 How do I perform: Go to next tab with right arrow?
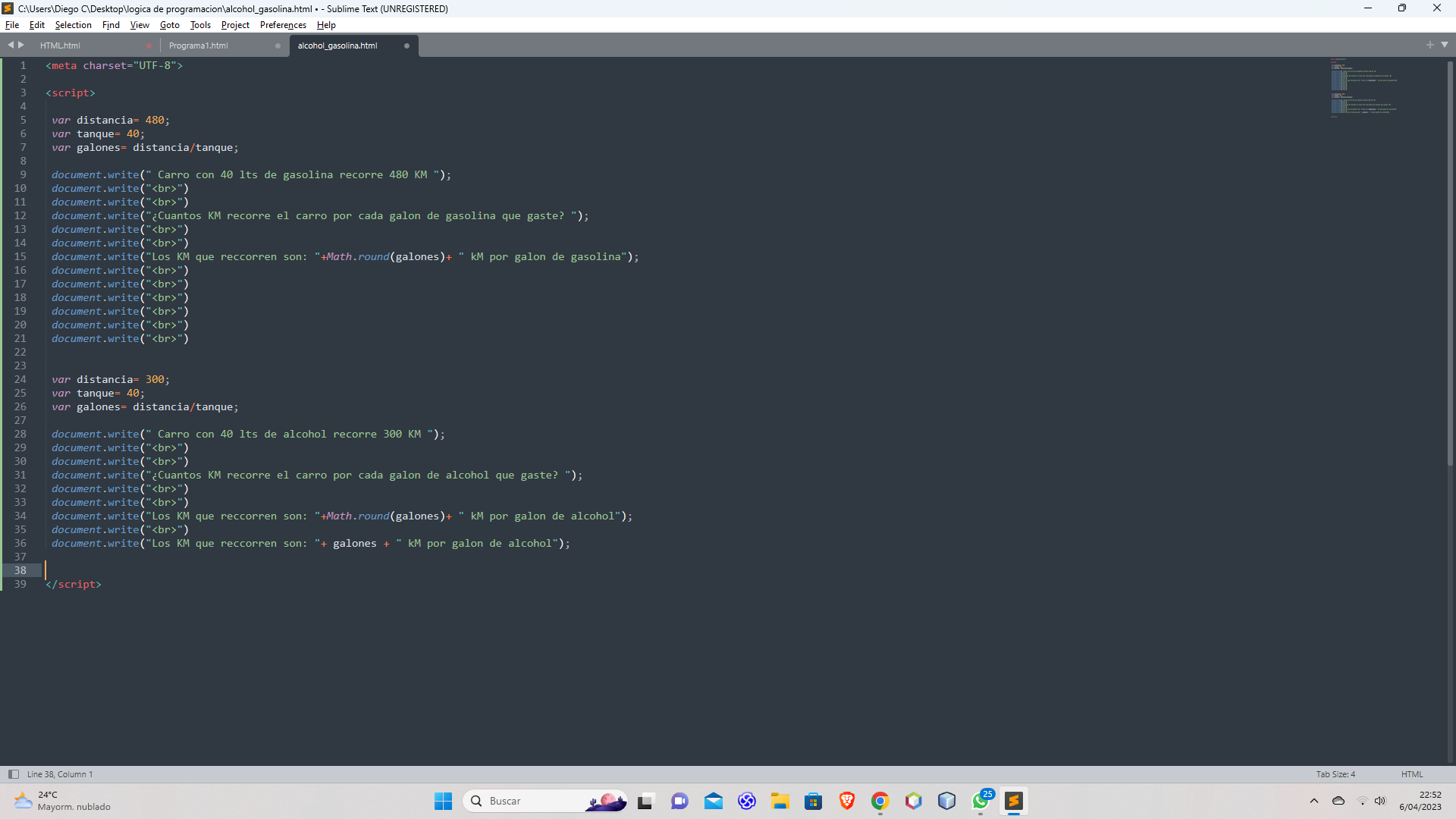click(21, 45)
